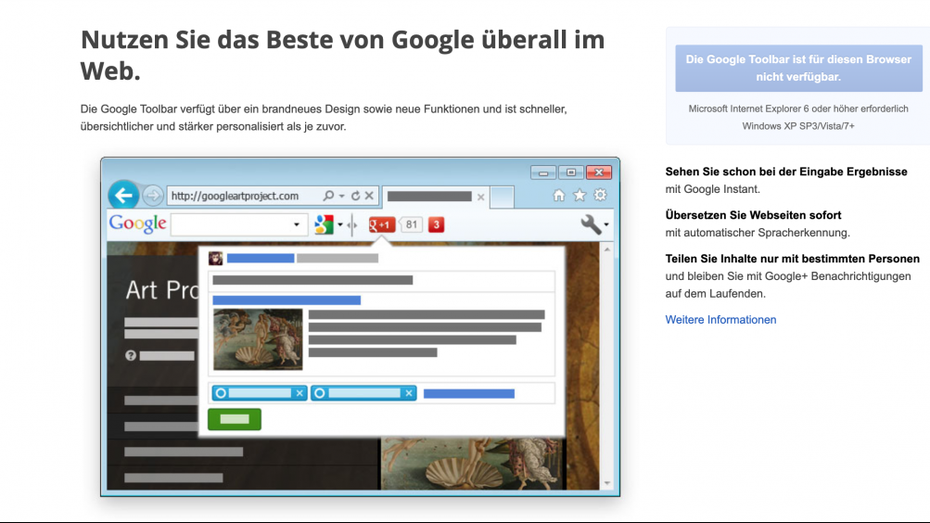Click the blank new tab button
Viewport: 930px width, 523px height.
[502, 197]
